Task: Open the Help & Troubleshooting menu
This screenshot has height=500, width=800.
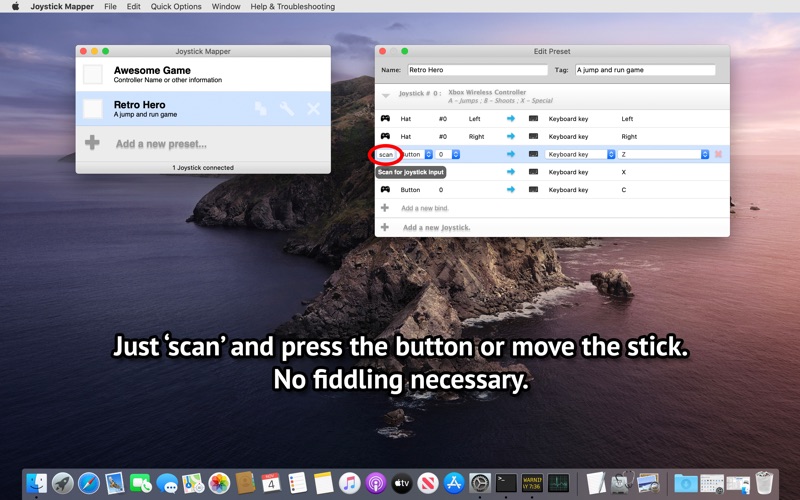Action: coord(292,7)
